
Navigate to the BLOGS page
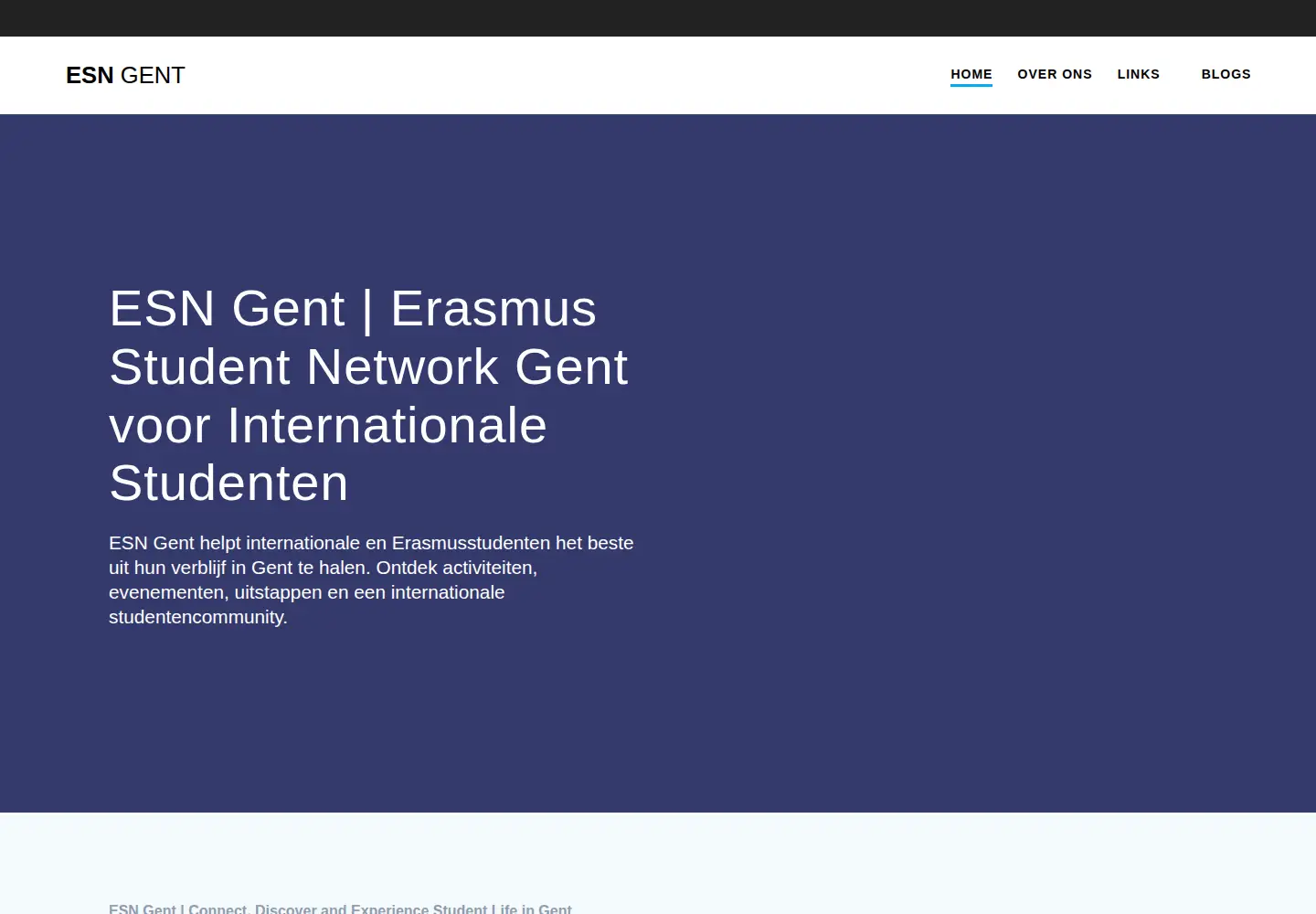(x=1226, y=74)
